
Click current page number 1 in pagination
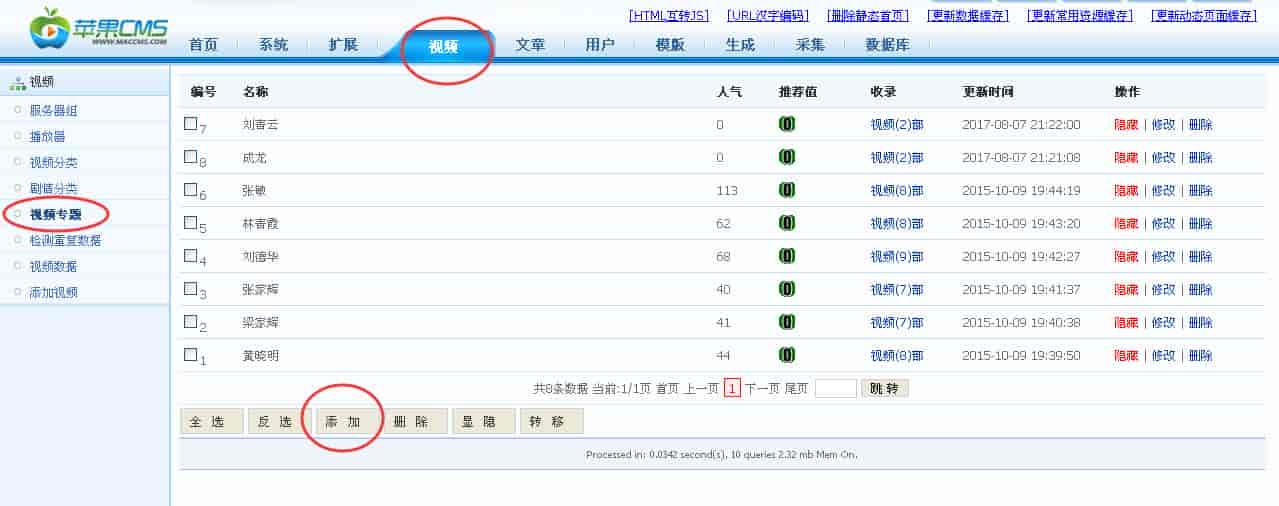pos(732,388)
